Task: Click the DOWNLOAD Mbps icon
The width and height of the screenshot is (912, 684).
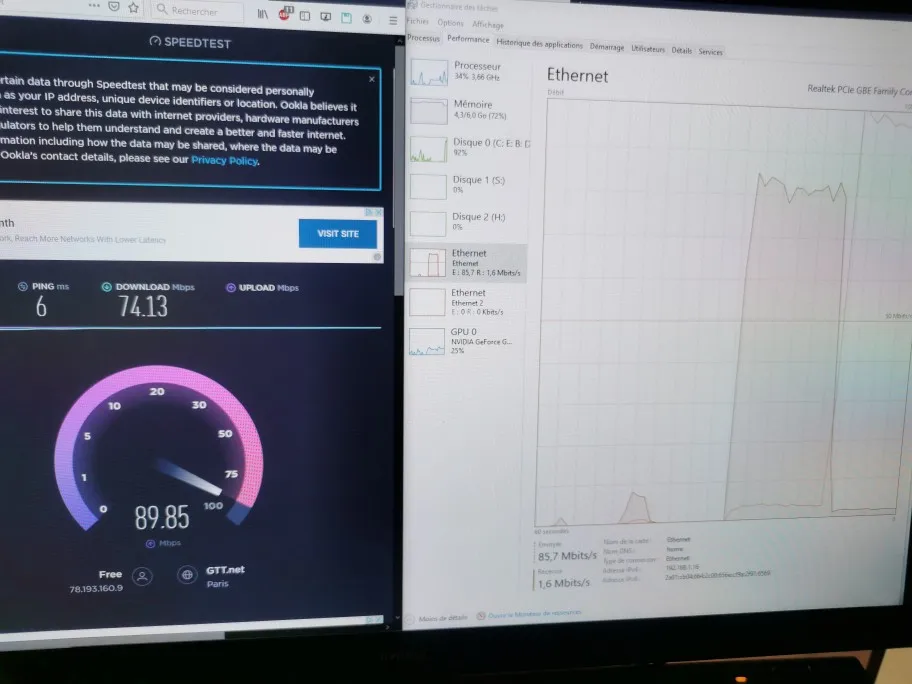Action: click(x=106, y=287)
